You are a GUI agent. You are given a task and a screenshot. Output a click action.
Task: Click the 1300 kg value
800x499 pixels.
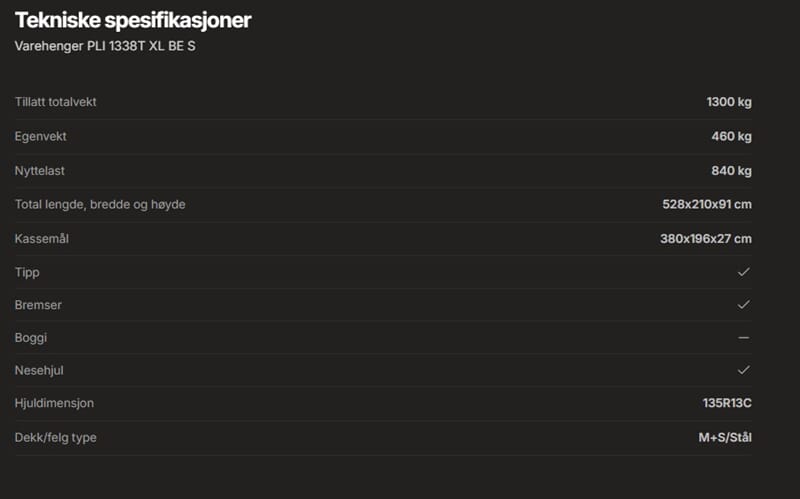(x=728, y=102)
